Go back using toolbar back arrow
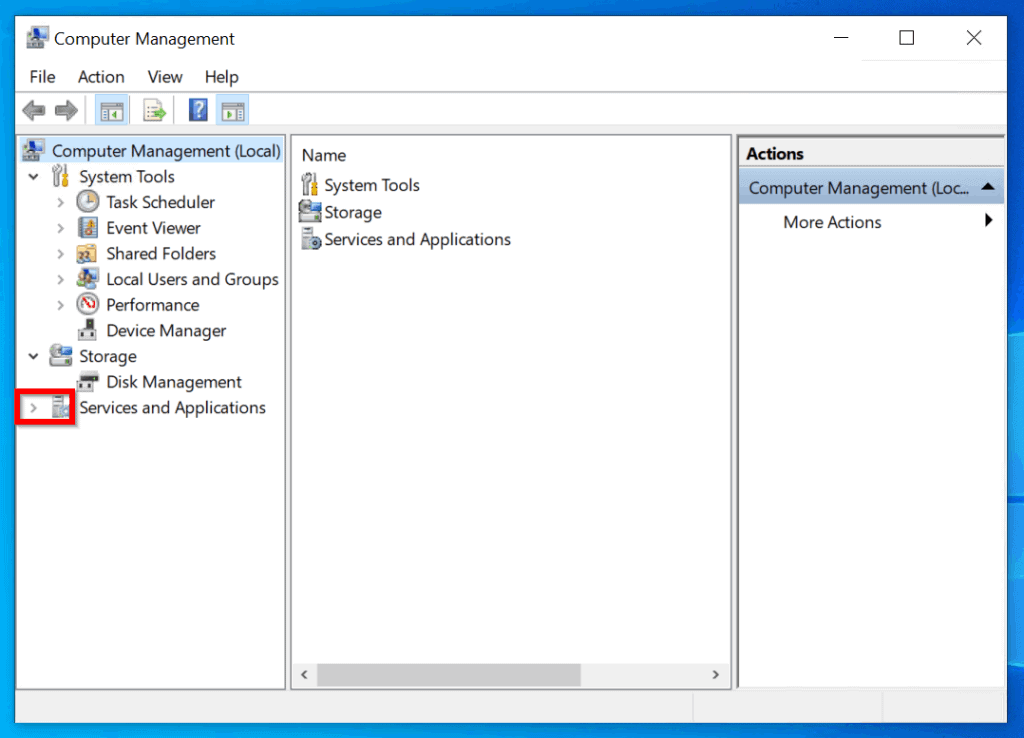This screenshot has width=1024, height=738. point(34,110)
